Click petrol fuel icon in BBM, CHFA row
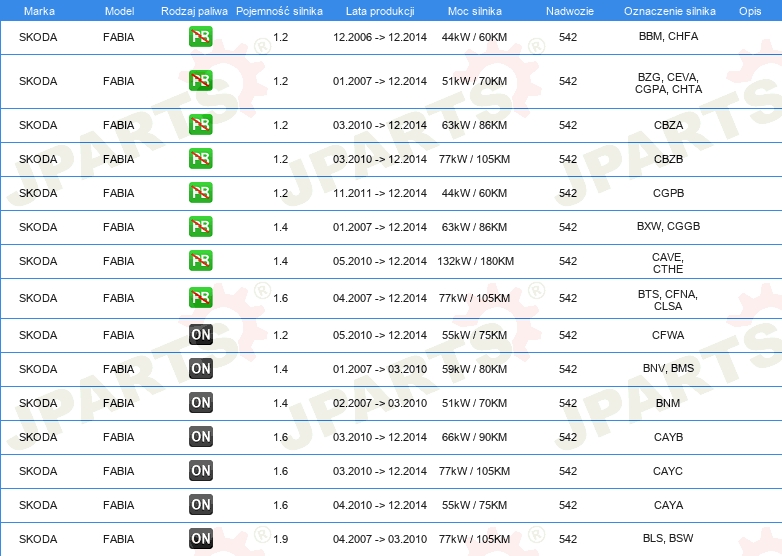The width and height of the screenshot is (782, 556). coord(200,36)
